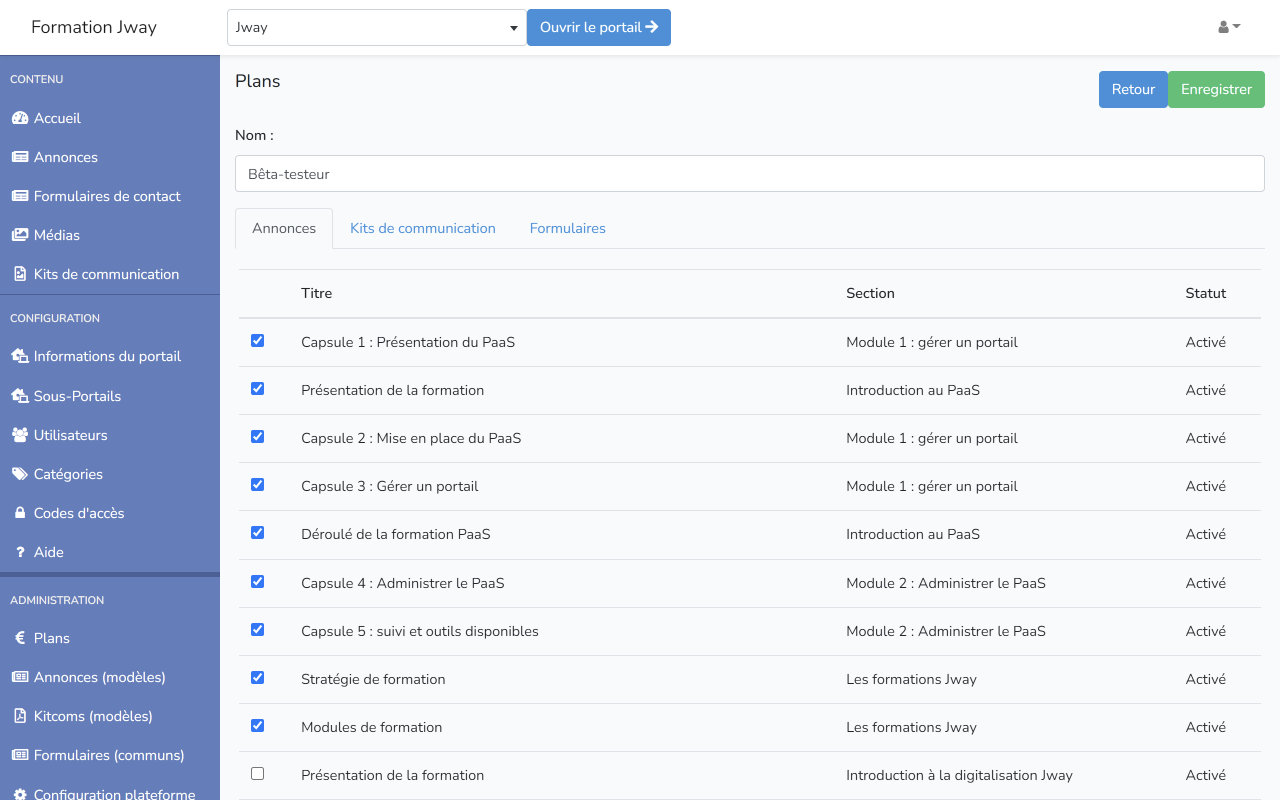Switch to the Formulaires tab

(x=567, y=228)
